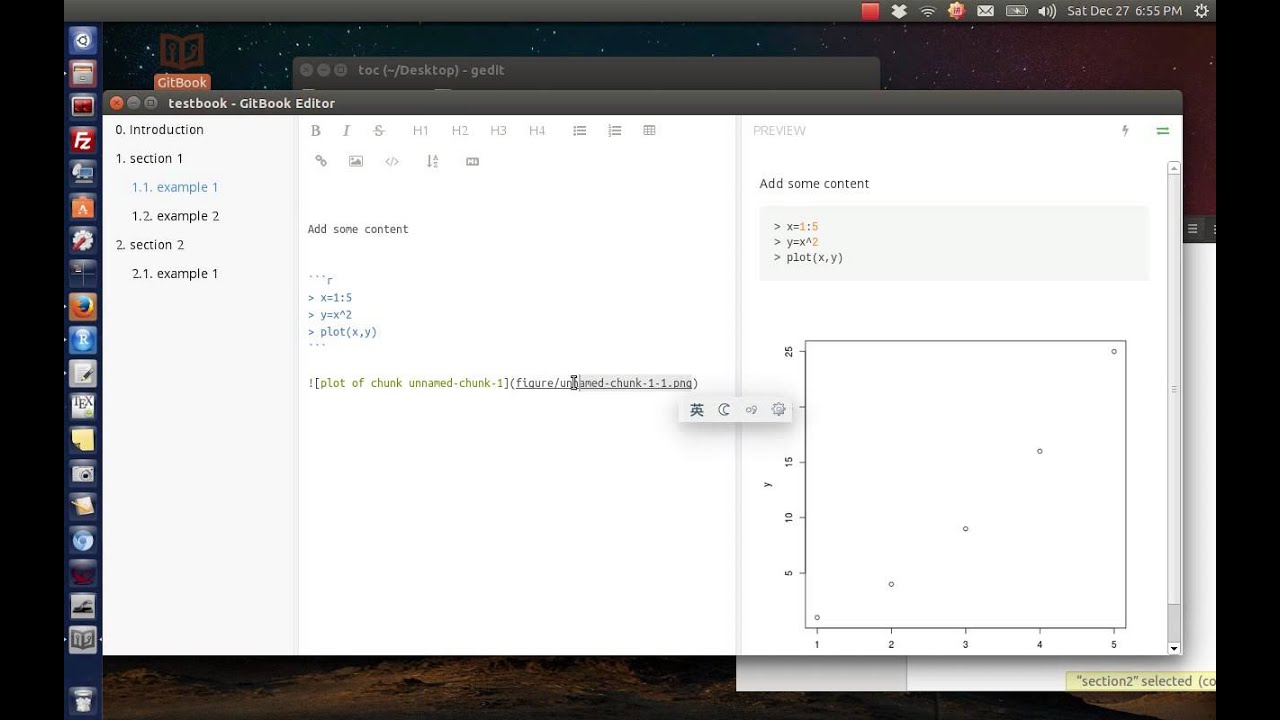Open the GitBook Editor launcher icon
The height and width of the screenshot is (720, 1280).
[x=83, y=640]
